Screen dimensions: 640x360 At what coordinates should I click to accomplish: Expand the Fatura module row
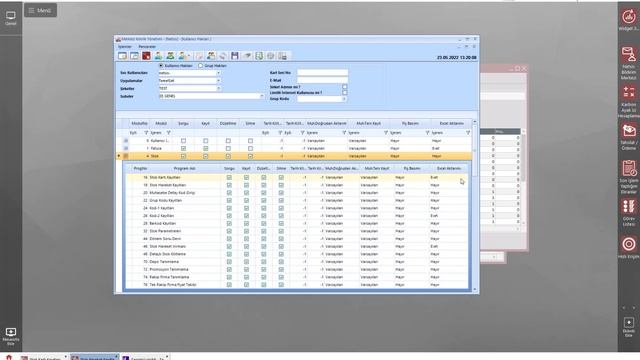(126, 149)
